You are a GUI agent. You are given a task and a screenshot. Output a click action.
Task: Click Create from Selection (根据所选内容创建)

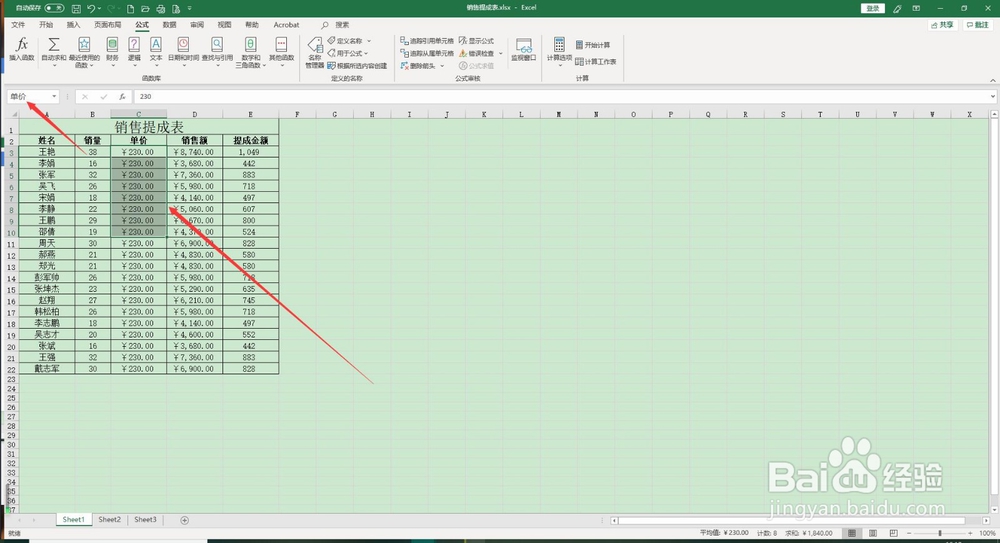(357, 66)
